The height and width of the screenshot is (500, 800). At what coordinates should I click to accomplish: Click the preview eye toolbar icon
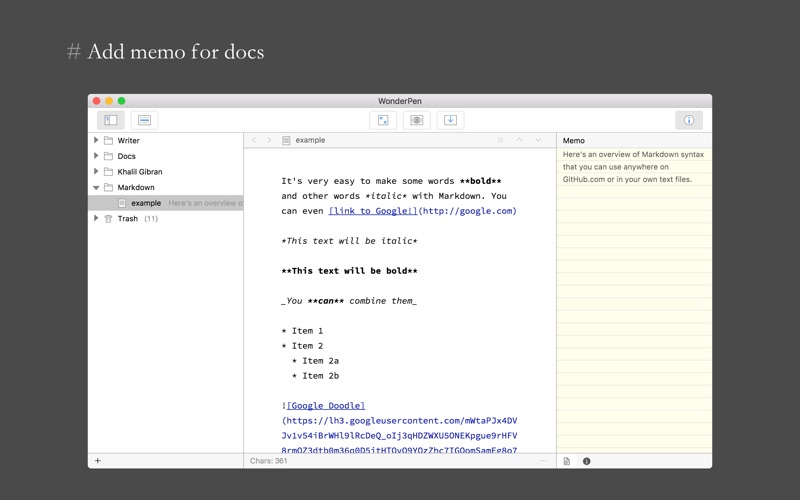click(x=417, y=120)
